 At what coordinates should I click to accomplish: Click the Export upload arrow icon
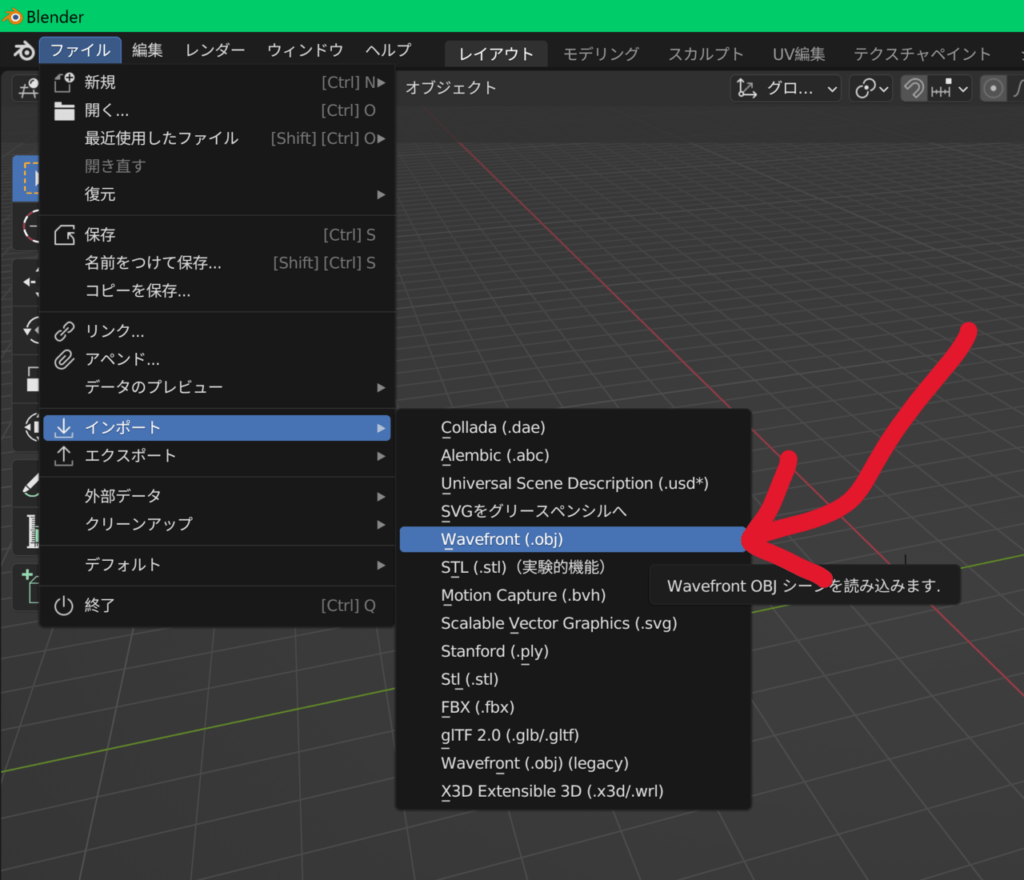63,456
